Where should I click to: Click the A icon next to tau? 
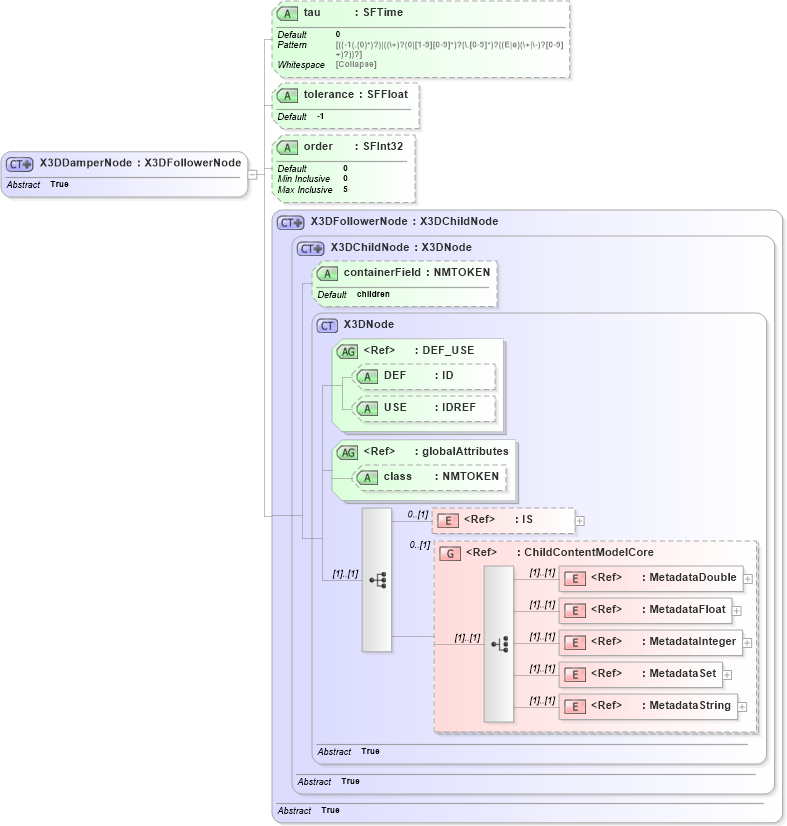(x=287, y=14)
